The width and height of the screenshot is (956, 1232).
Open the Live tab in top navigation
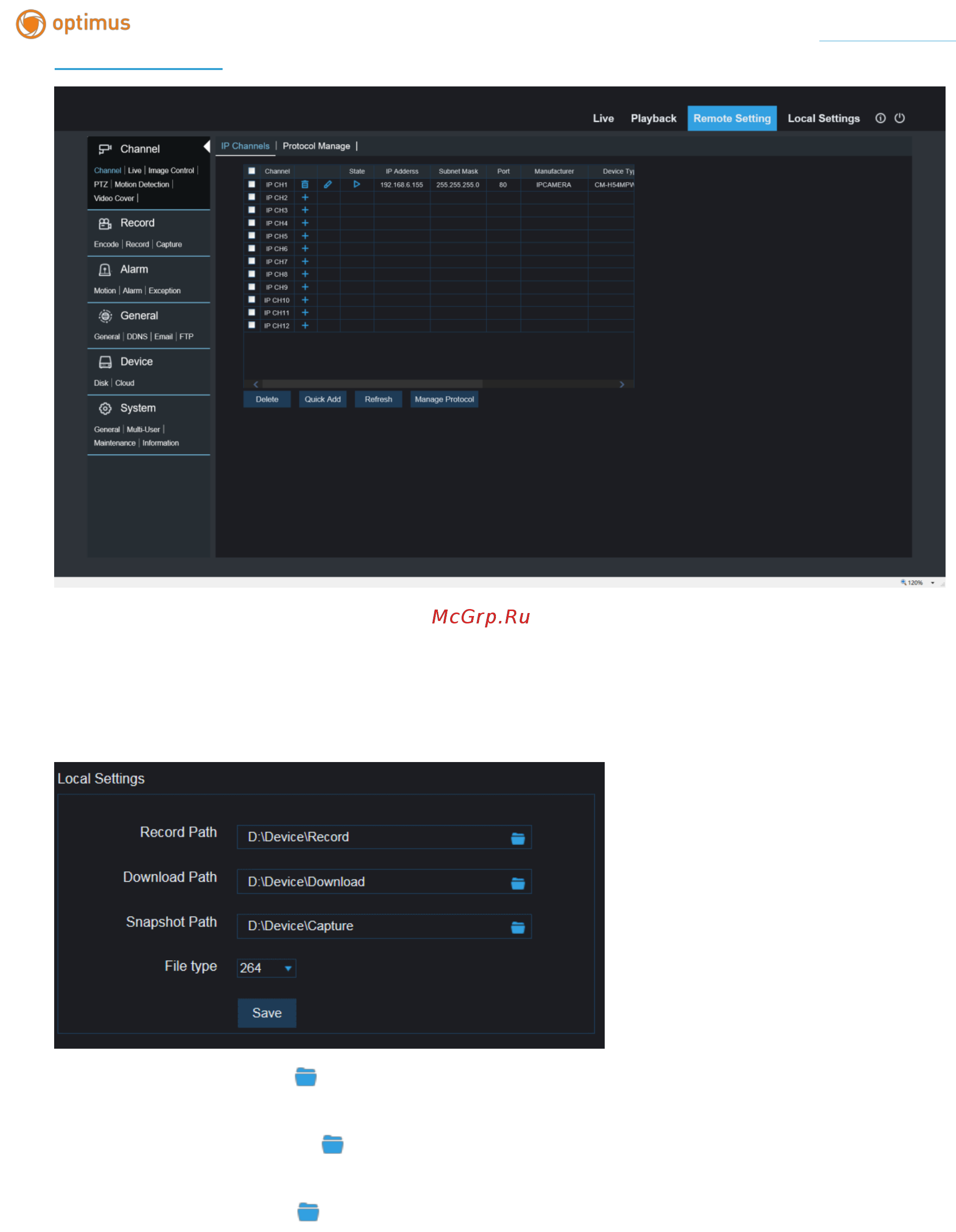pos(603,118)
